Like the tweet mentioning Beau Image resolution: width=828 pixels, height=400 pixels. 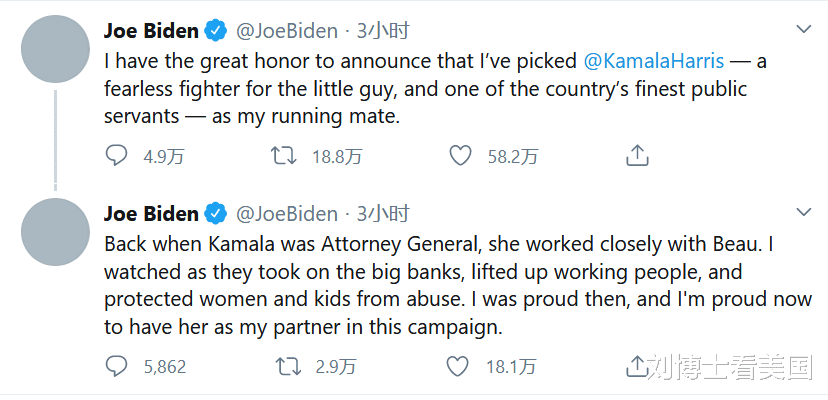(457, 366)
